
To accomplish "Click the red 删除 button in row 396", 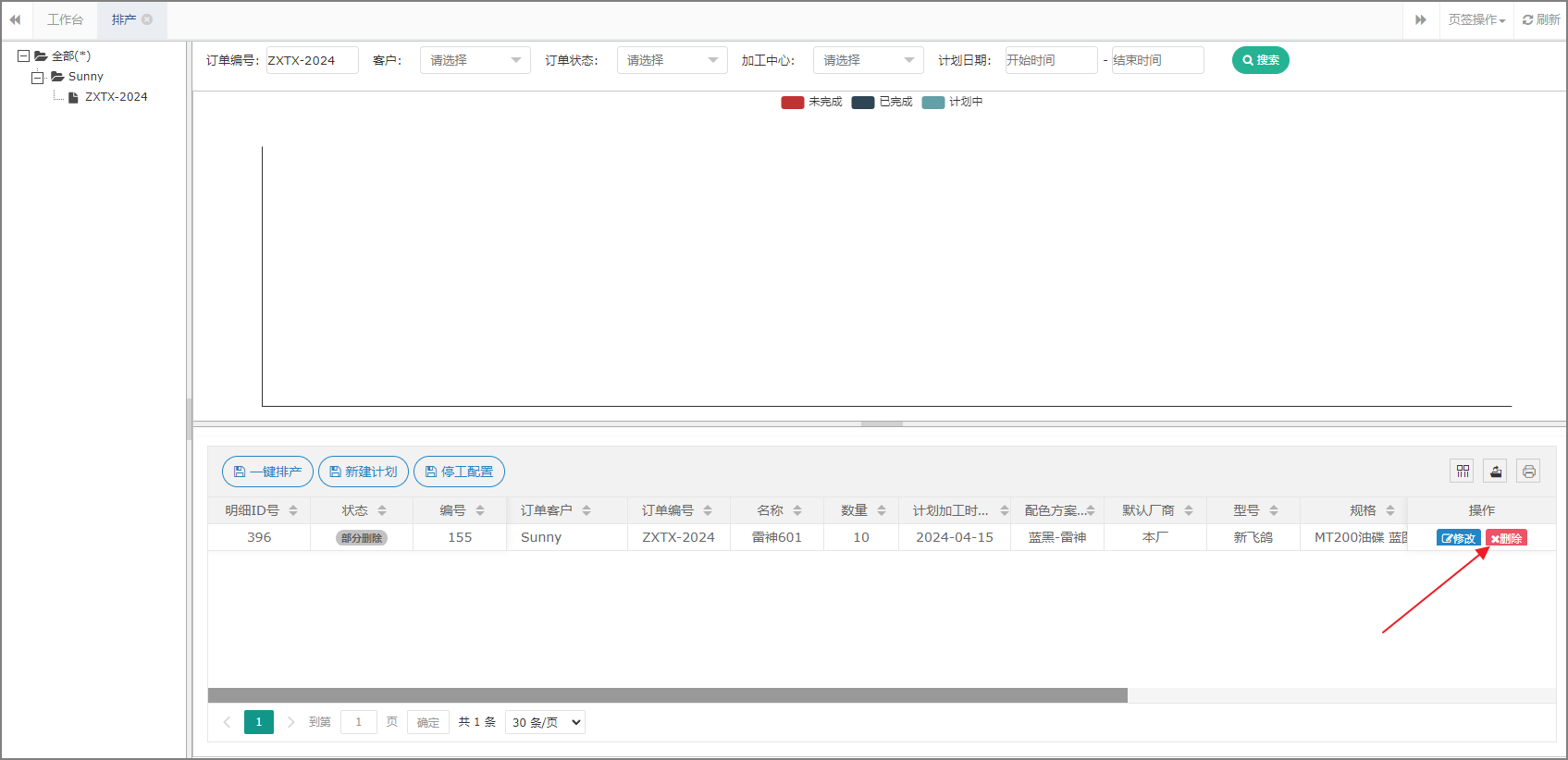I will click(1506, 538).
